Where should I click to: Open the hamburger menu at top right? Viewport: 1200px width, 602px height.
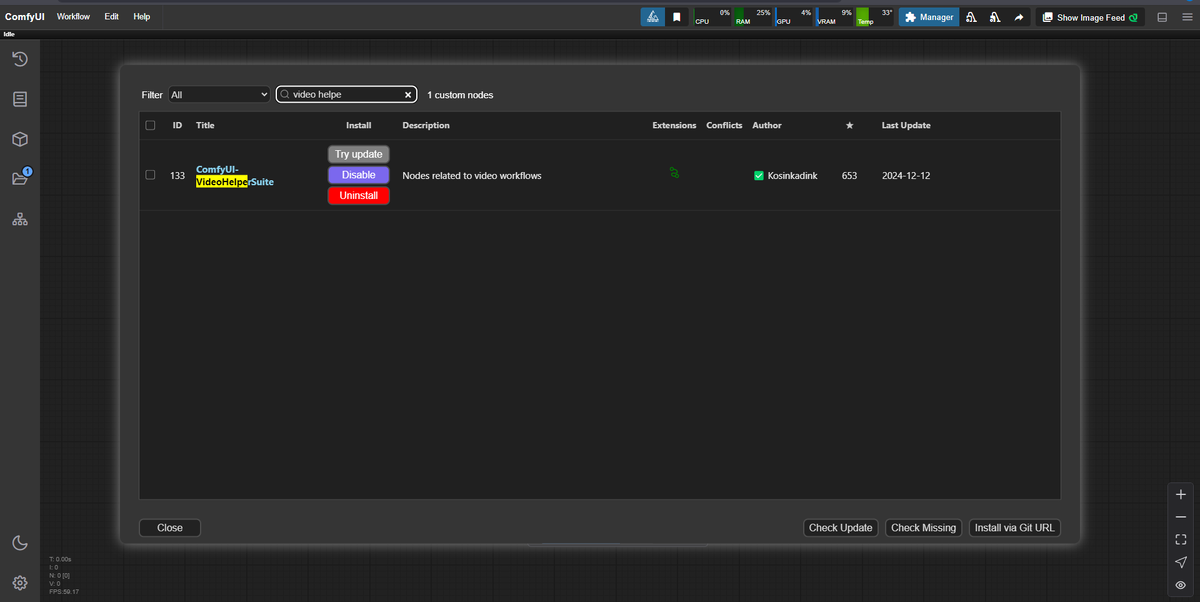click(1186, 17)
